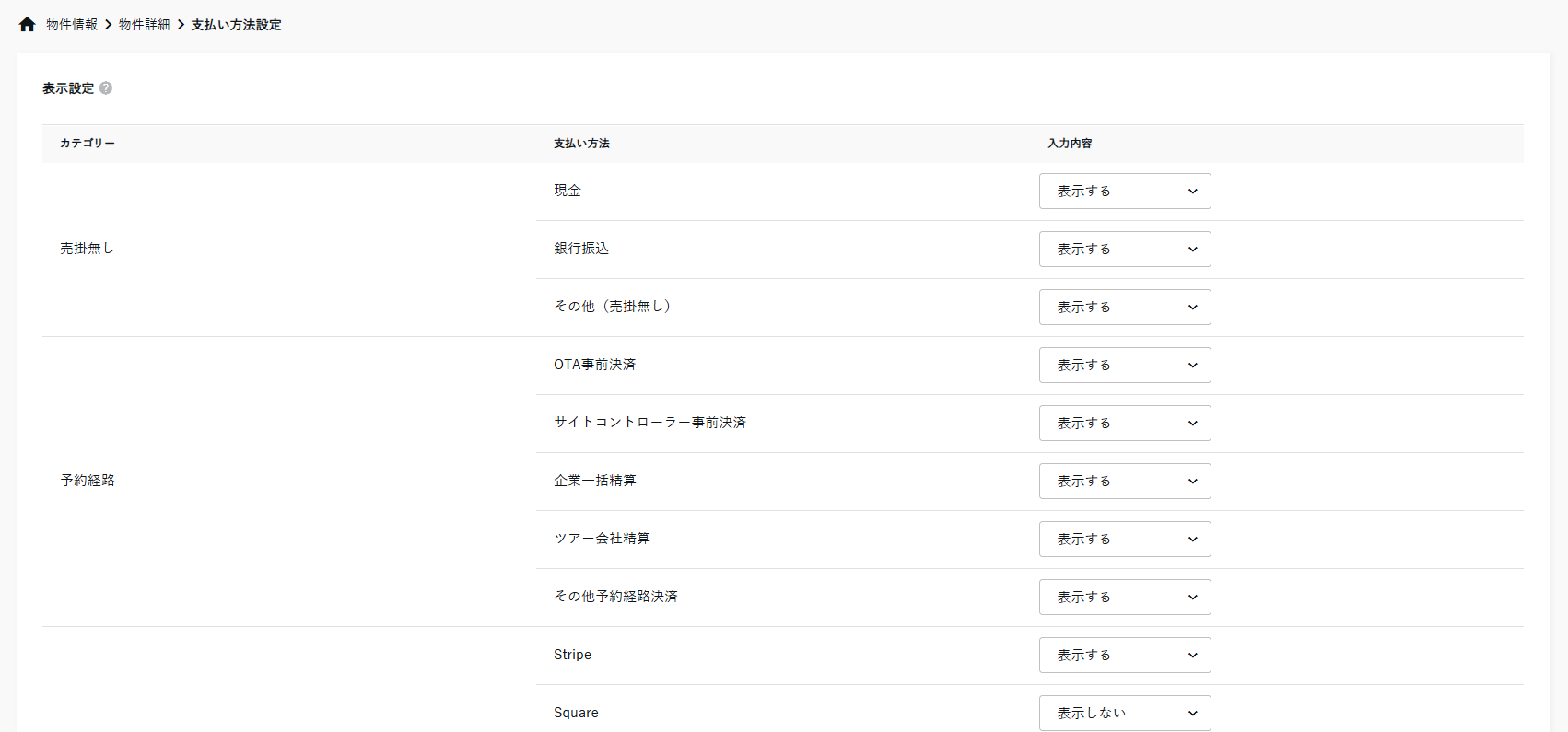Open the Stripe display dropdown
Screen dimensions: 1568x732
pos(1124,656)
